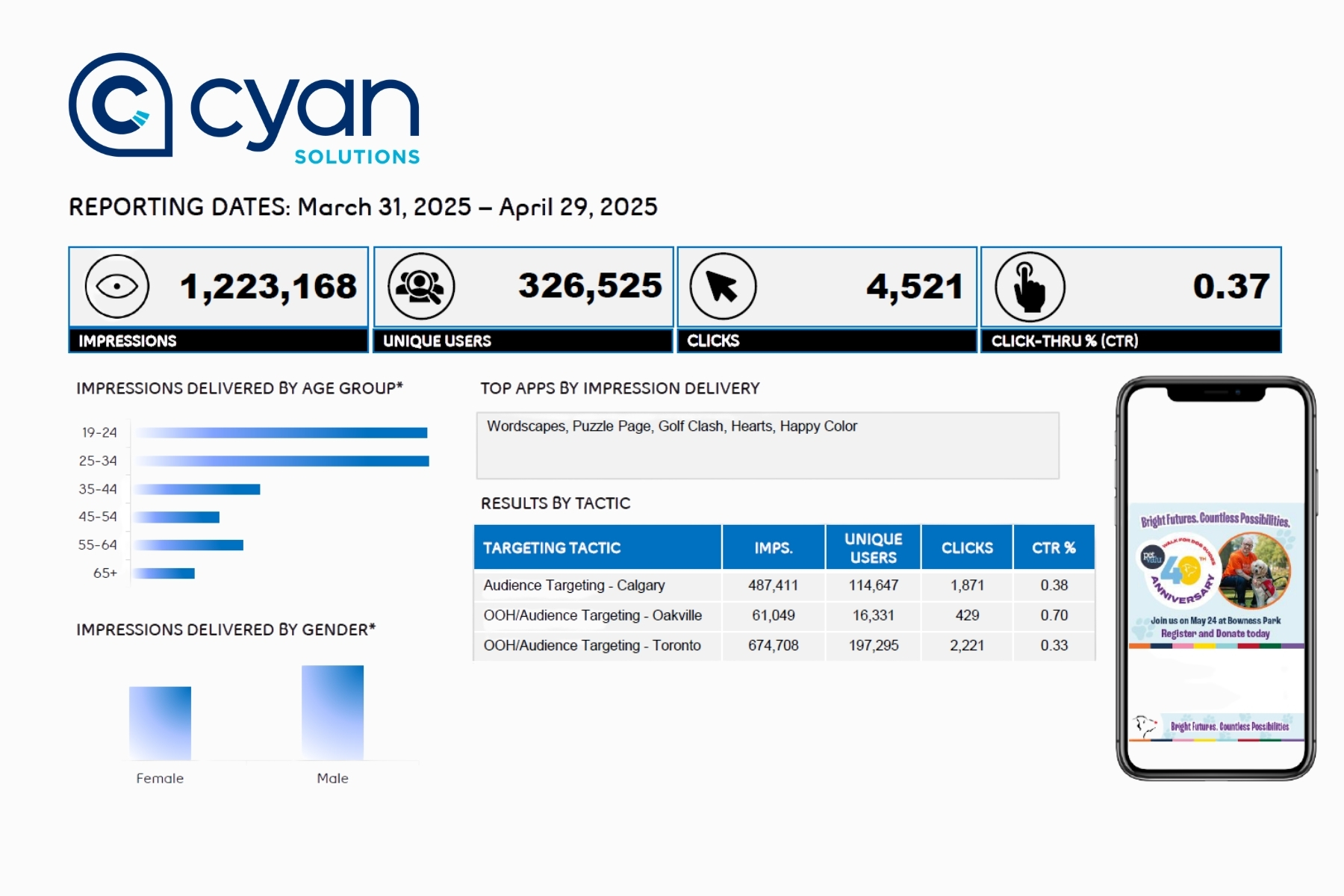This screenshot has height=896, width=1344.
Task: Click the Male gender bar
Action: (x=332, y=712)
